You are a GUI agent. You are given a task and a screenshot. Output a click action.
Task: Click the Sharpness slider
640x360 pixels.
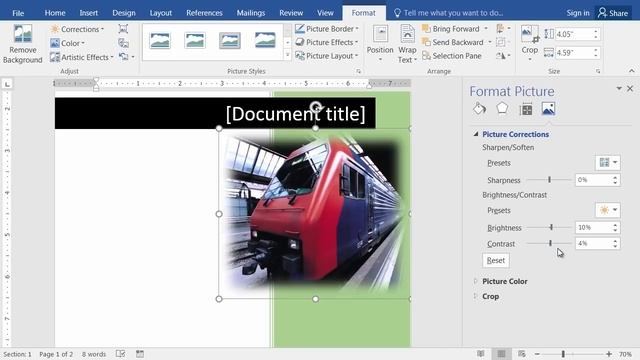[549, 180]
